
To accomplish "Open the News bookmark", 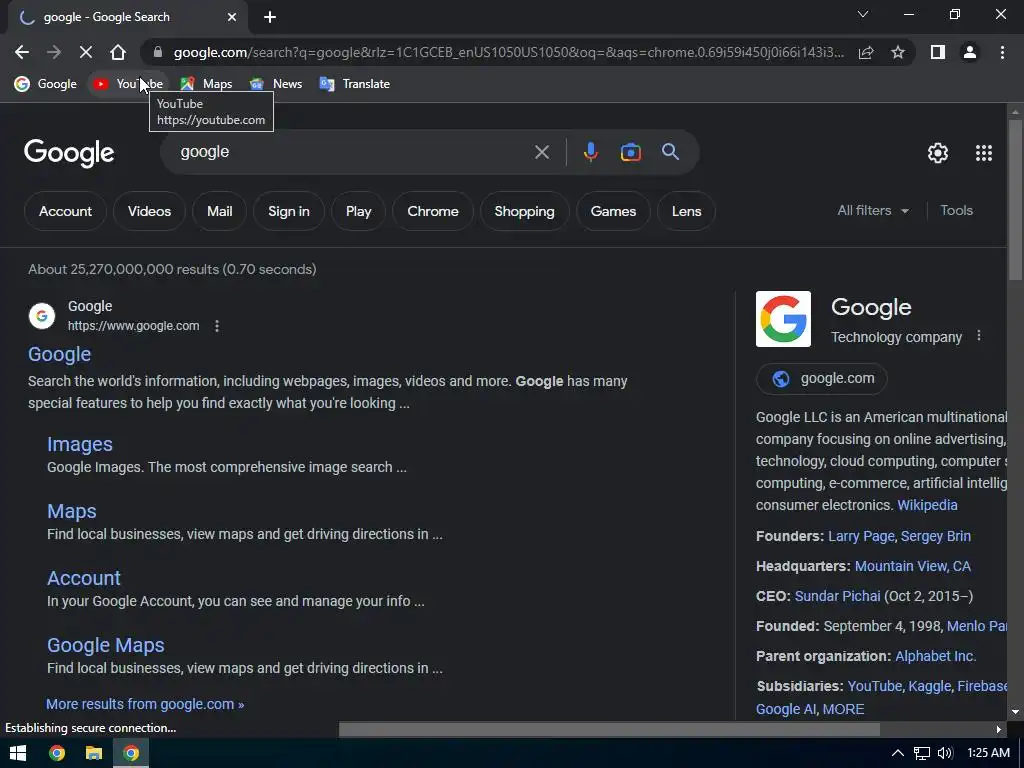I will 276,84.
